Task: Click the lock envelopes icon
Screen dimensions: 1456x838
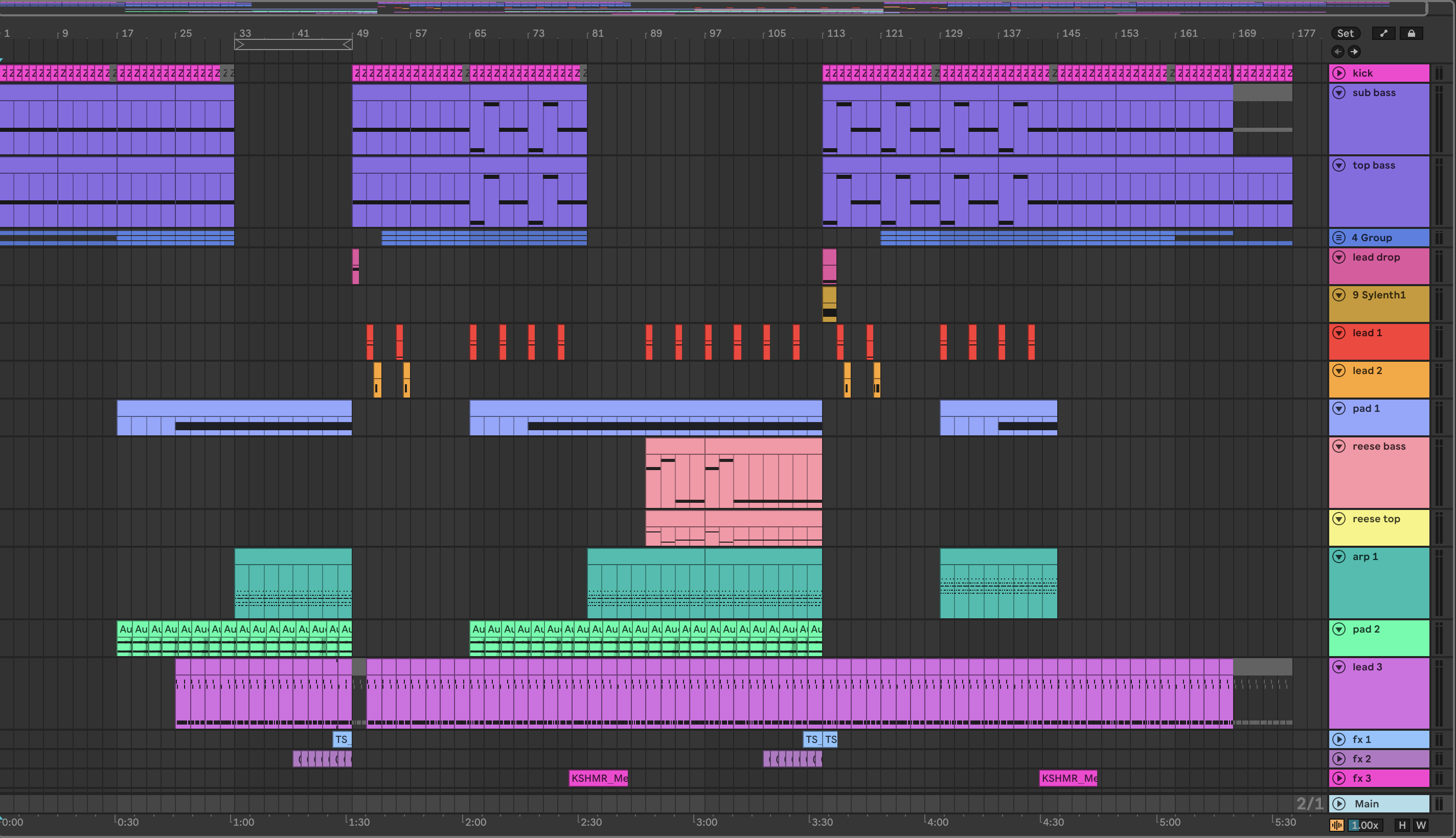Action: [1411, 33]
